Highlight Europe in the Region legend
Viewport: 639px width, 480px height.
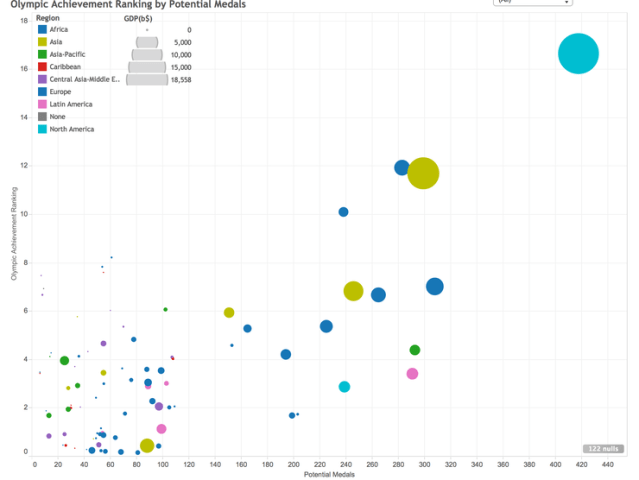[62, 91]
